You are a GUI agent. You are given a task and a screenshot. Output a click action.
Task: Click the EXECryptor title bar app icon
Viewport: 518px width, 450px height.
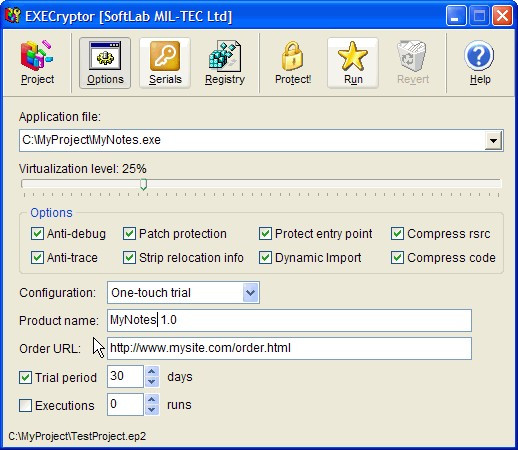[13, 15]
